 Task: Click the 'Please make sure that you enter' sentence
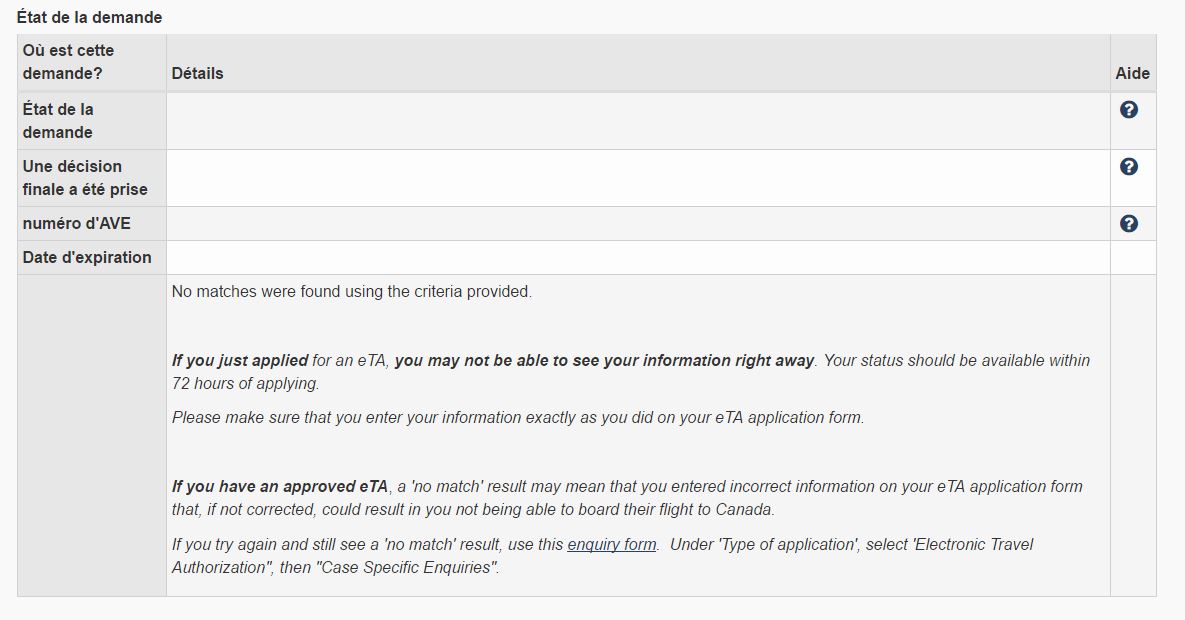coord(518,417)
